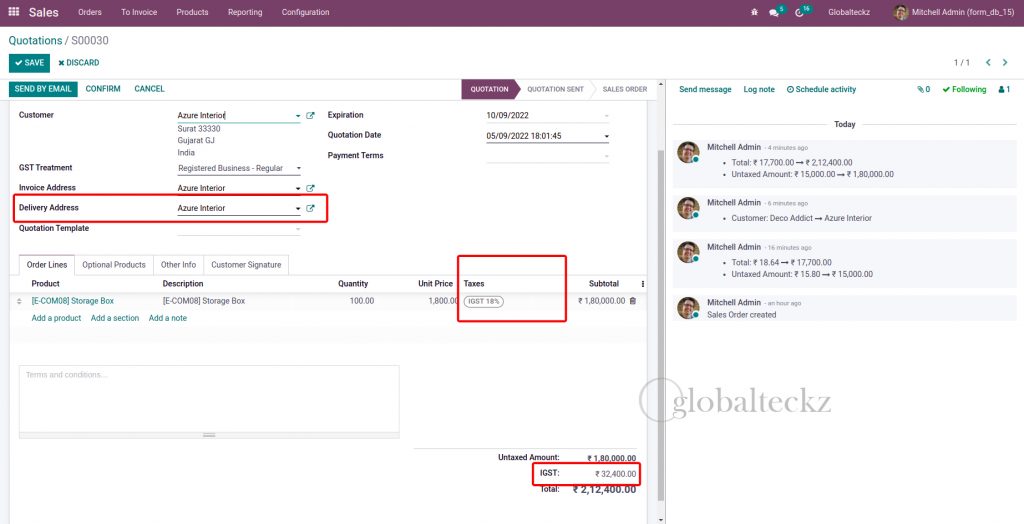
Task: Open the apps grid menu icon
Action: pos(13,12)
